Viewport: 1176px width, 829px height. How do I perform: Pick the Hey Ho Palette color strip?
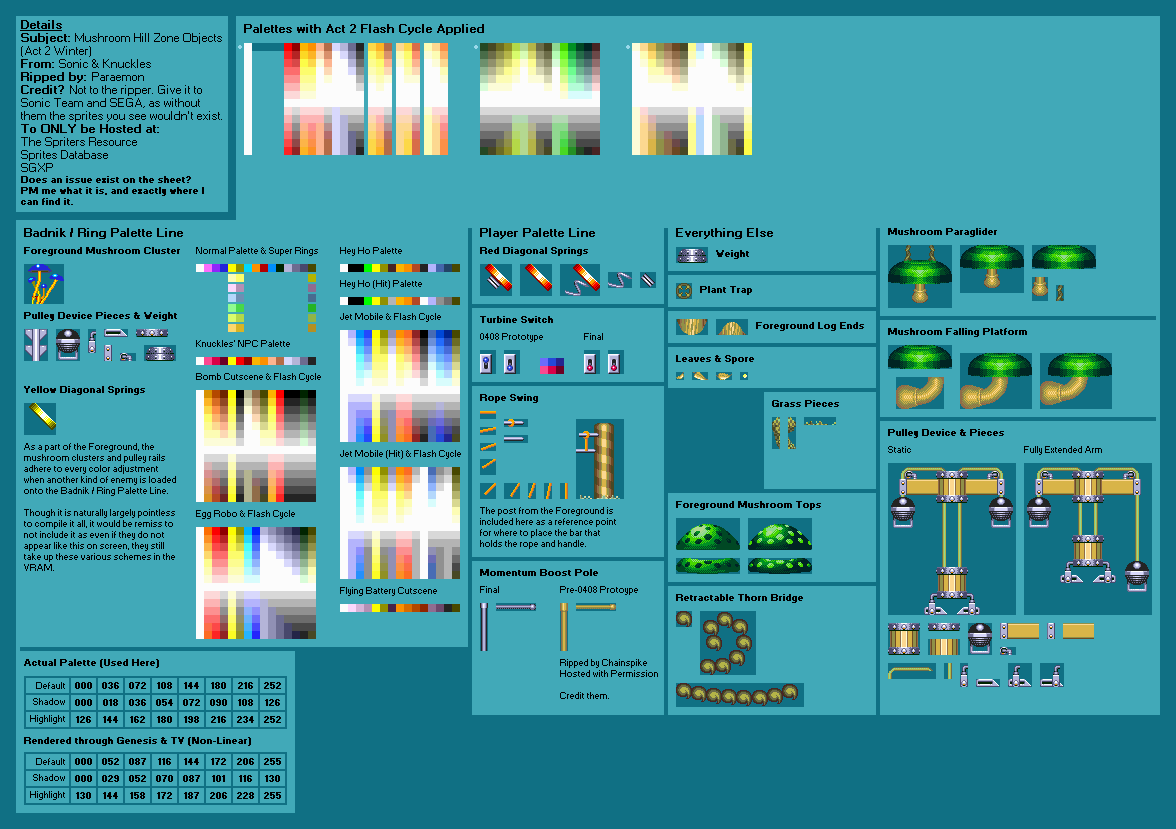tap(400, 268)
